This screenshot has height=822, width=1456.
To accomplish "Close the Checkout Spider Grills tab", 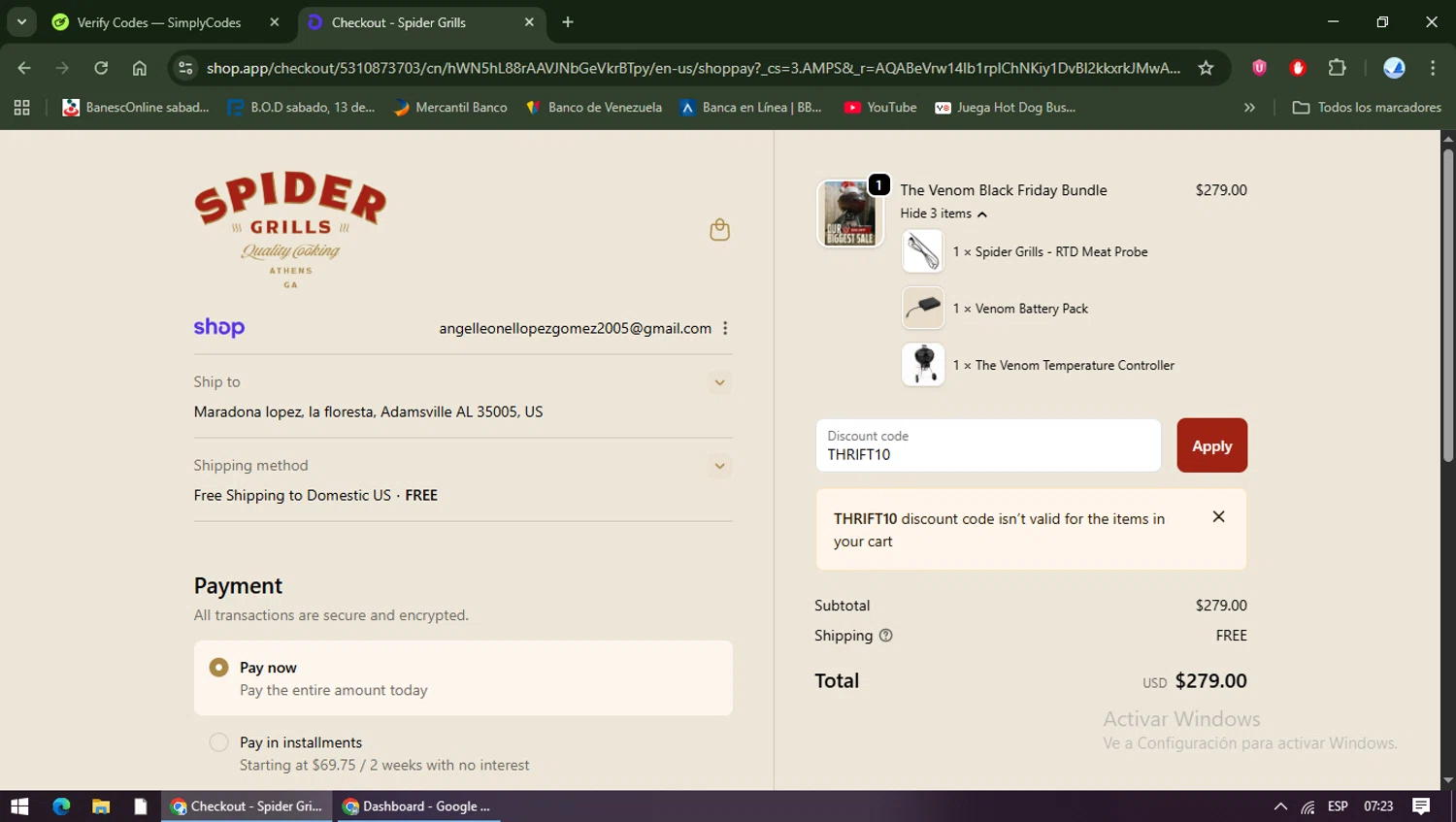I will coord(529,22).
